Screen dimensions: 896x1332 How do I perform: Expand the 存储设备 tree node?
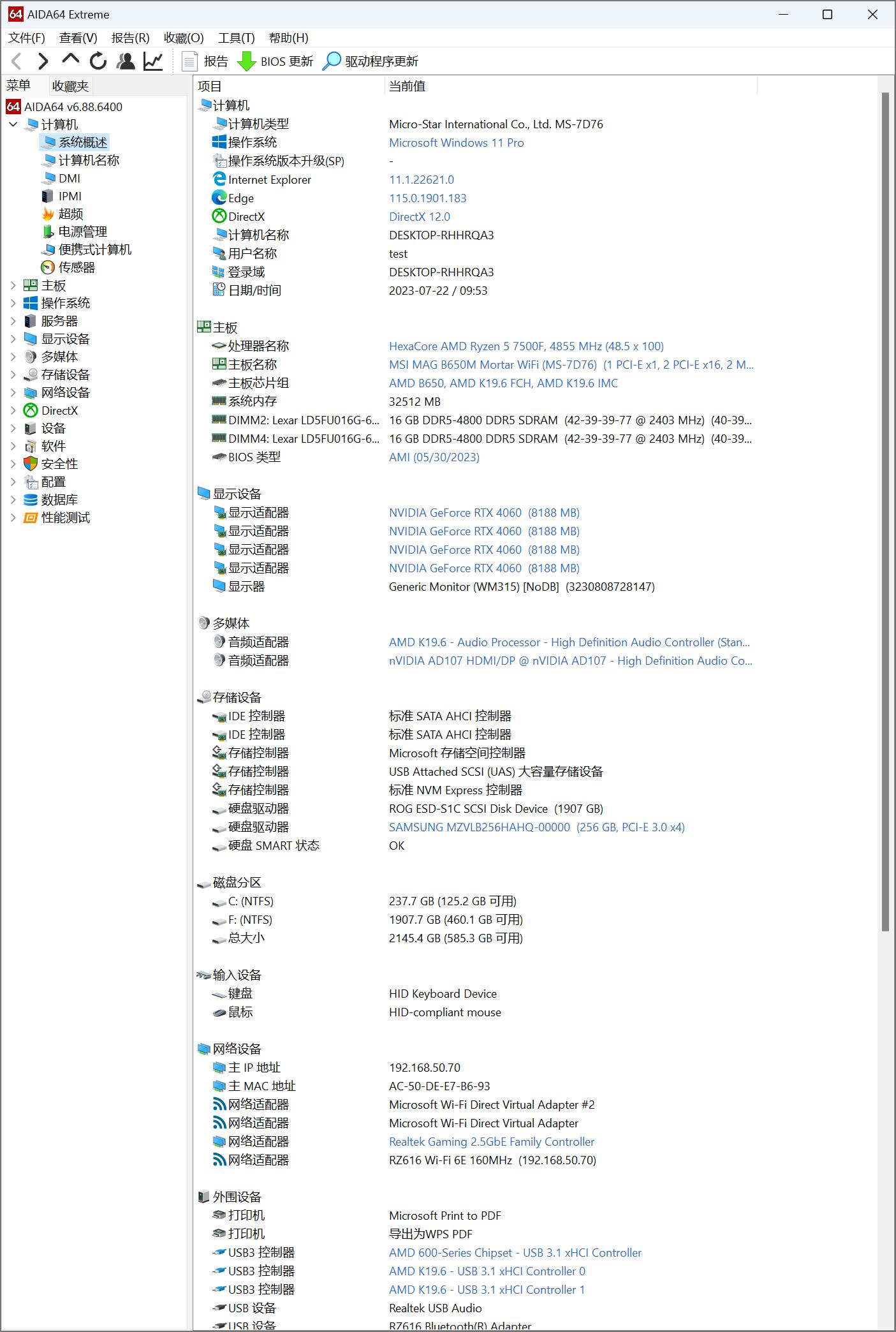point(13,374)
